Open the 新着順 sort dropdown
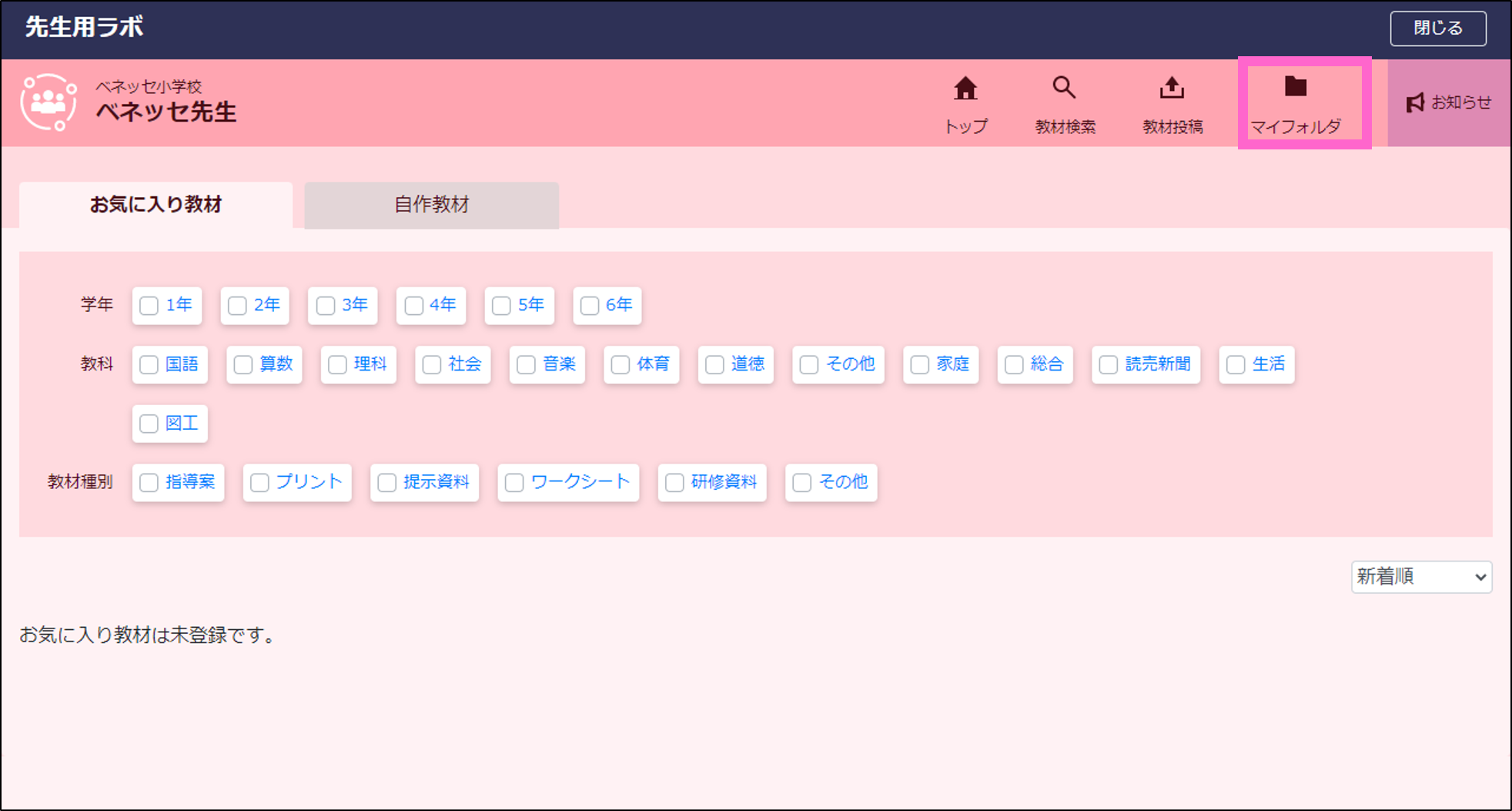The height and width of the screenshot is (811, 1512). click(x=1420, y=577)
